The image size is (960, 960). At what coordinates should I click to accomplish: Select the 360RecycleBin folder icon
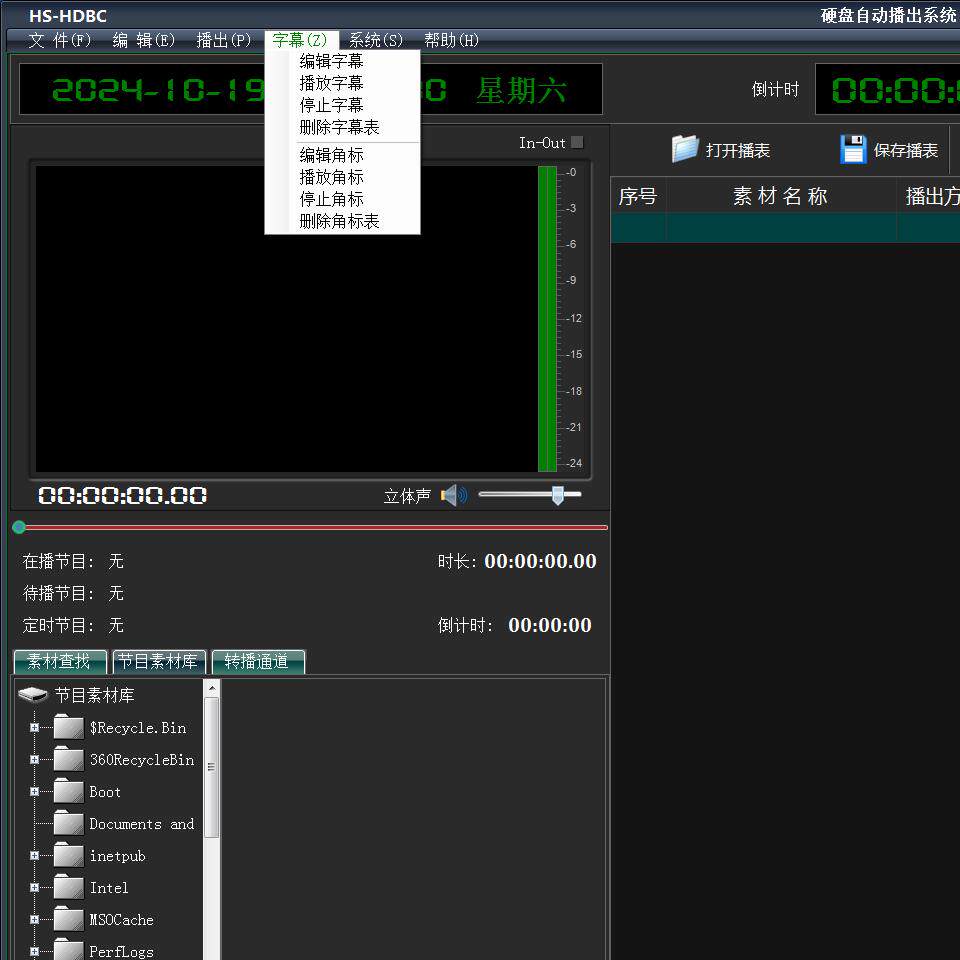68,759
